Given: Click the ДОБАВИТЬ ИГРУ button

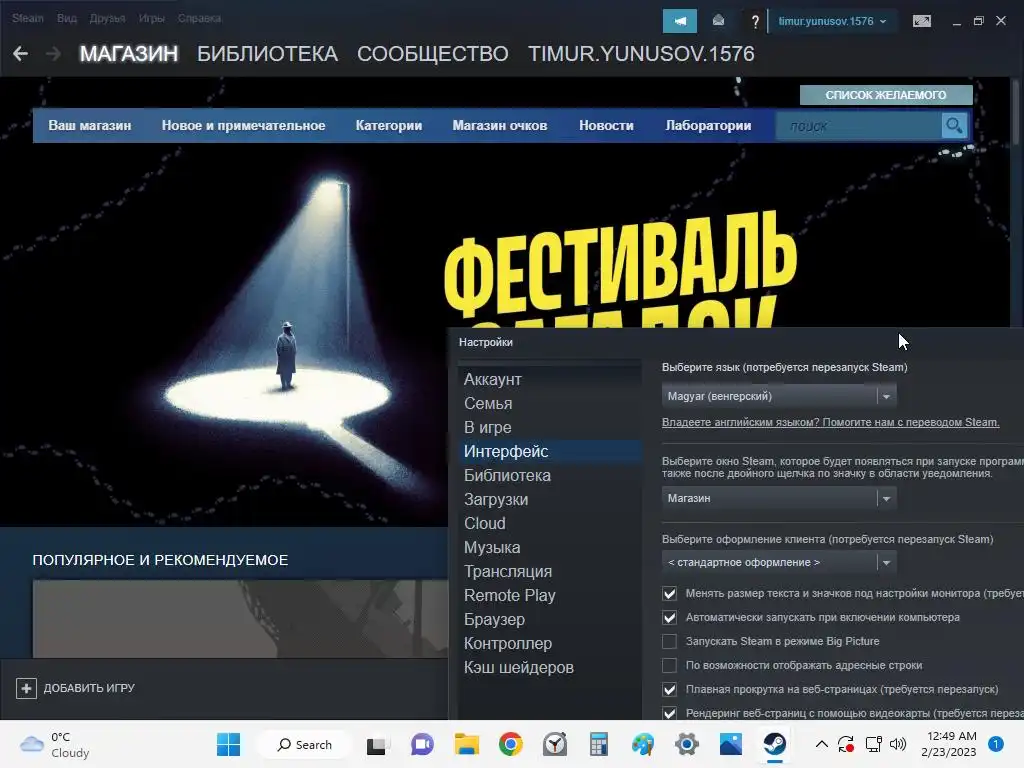Looking at the screenshot, I should [x=75, y=688].
